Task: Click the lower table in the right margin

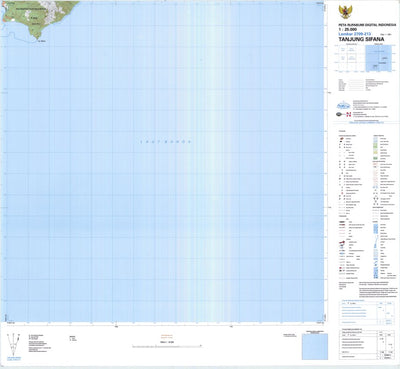Action: (x=366, y=344)
